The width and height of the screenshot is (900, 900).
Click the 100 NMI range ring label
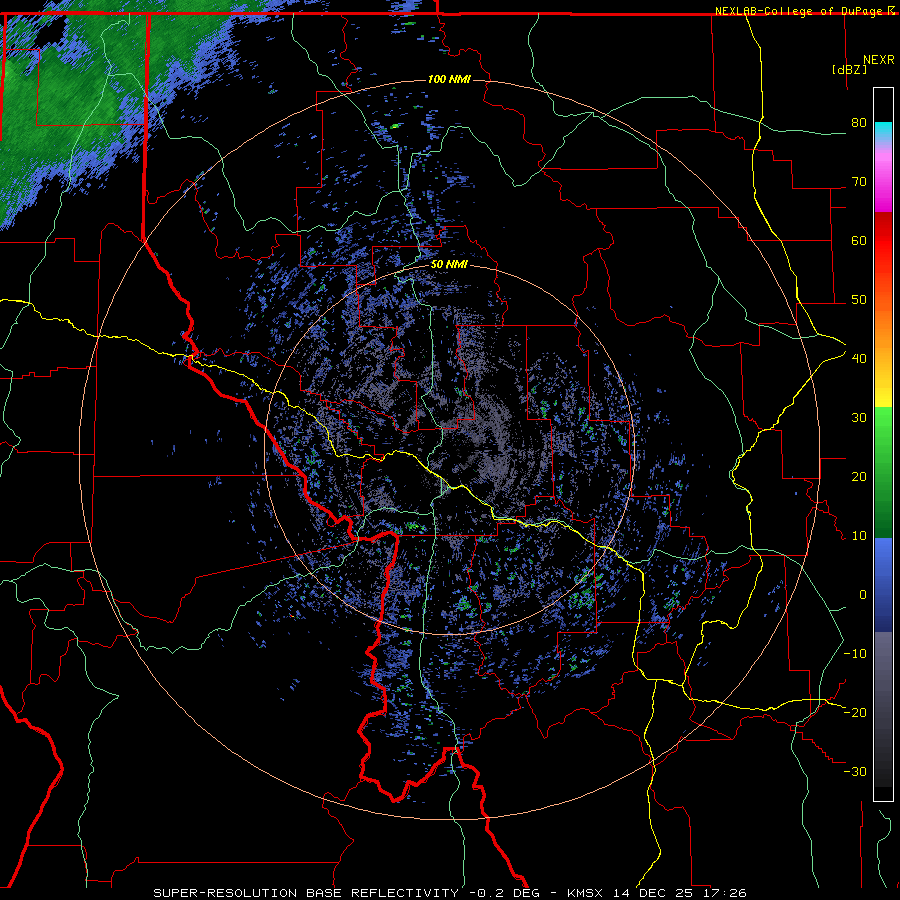pyautogui.click(x=449, y=79)
